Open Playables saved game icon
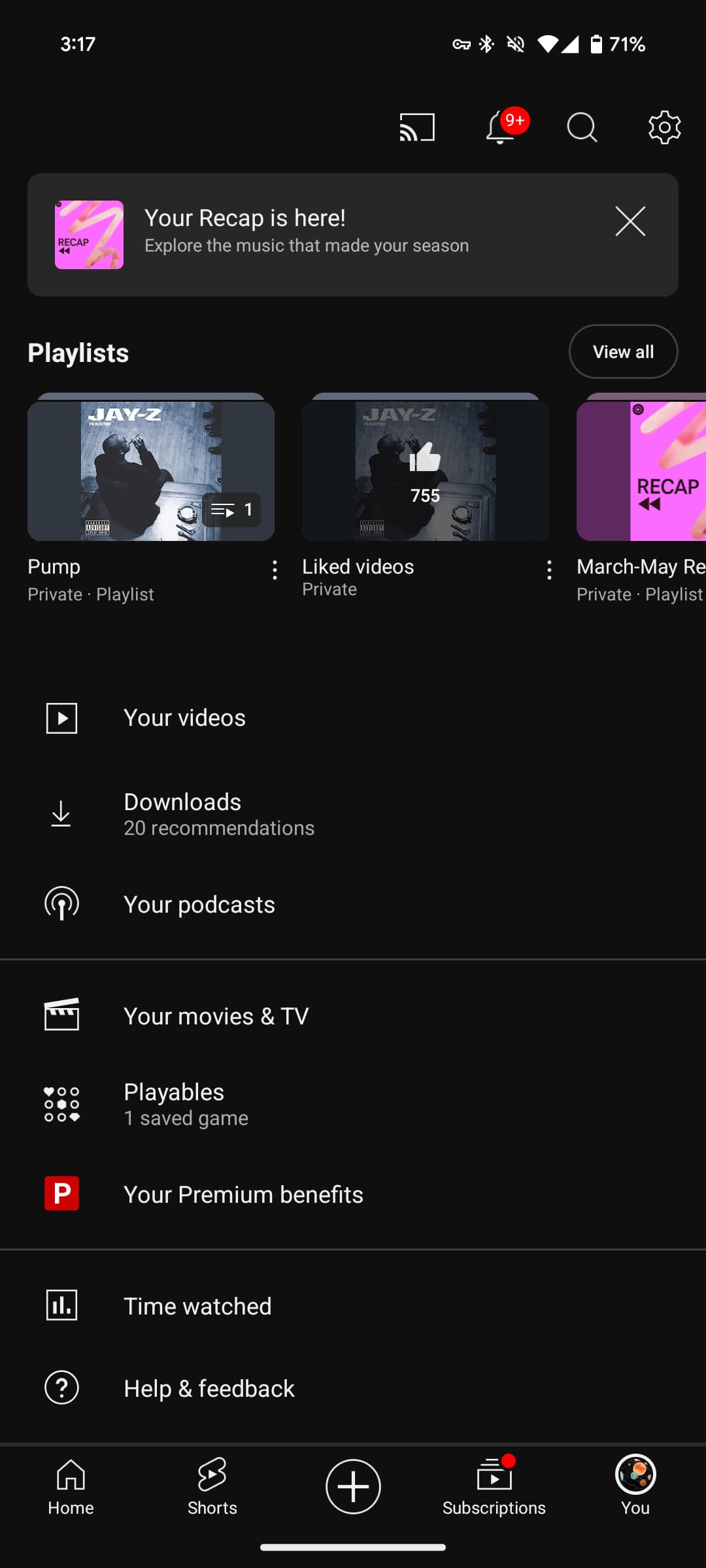The image size is (706, 1568). pyautogui.click(x=61, y=1104)
